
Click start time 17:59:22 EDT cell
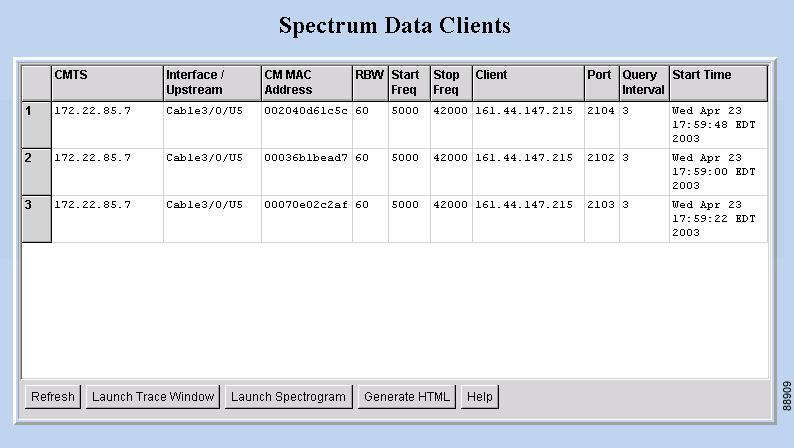point(719,219)
